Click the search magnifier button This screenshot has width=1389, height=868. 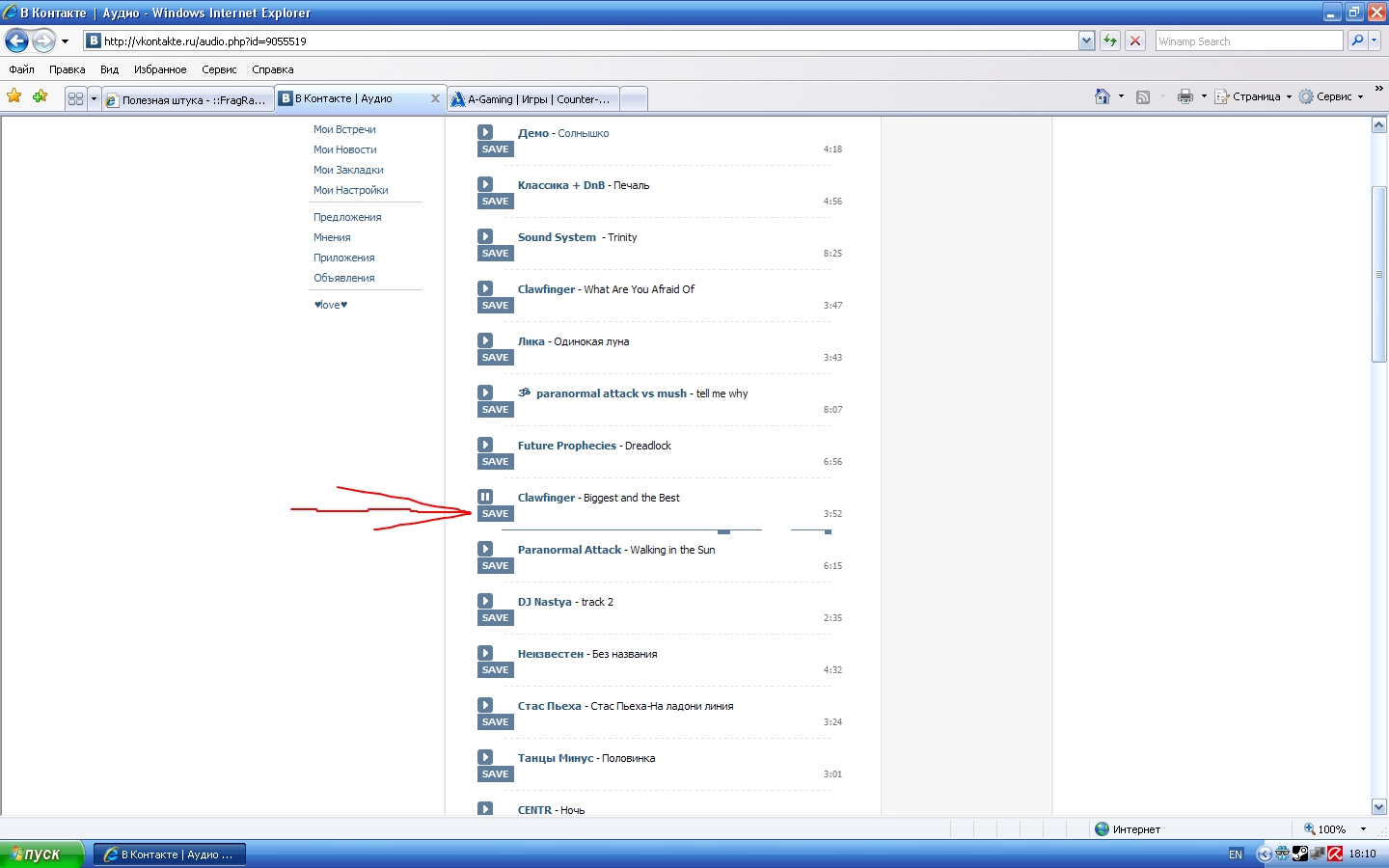tap(1357, 41)
